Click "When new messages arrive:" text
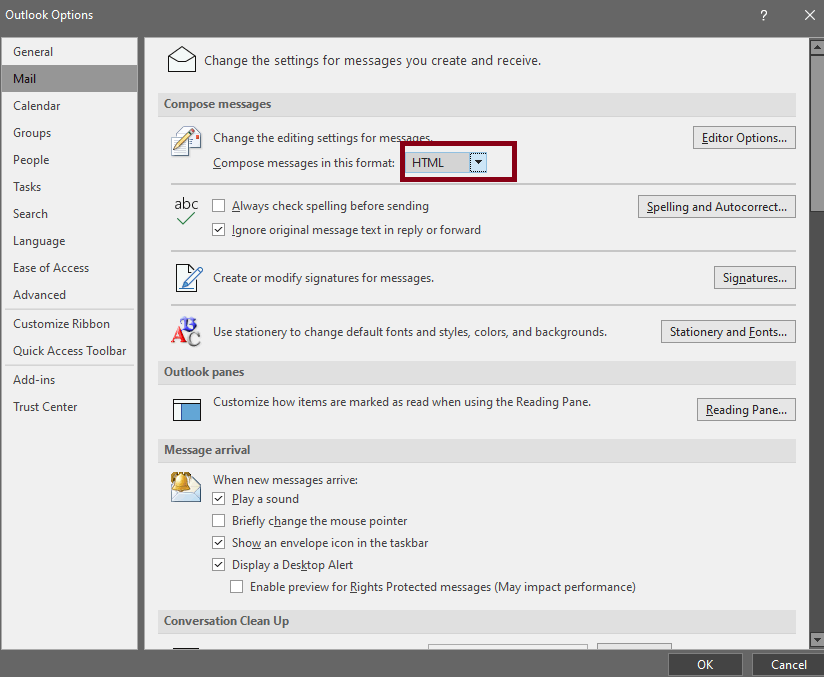The image size is (824, 677). [285, 480]
